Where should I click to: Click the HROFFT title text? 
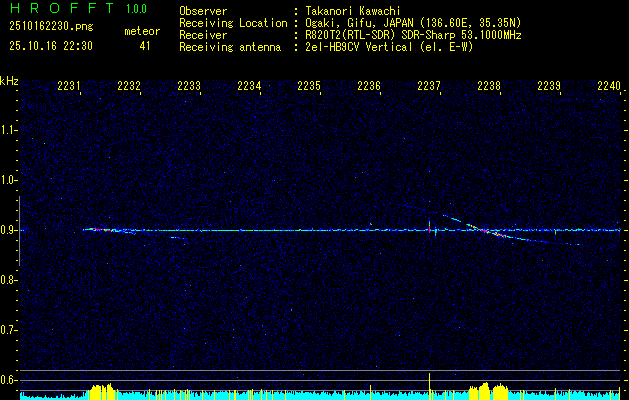[61, 8]
